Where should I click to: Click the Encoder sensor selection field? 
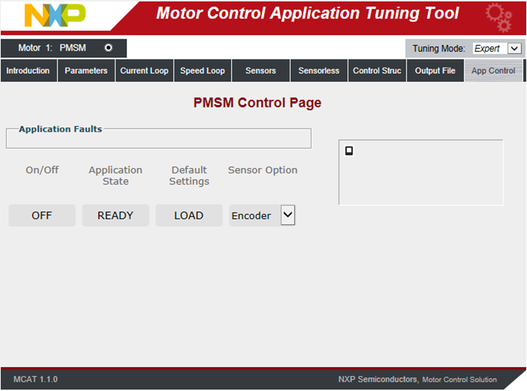pyautogui.click(x=262, y=215)
